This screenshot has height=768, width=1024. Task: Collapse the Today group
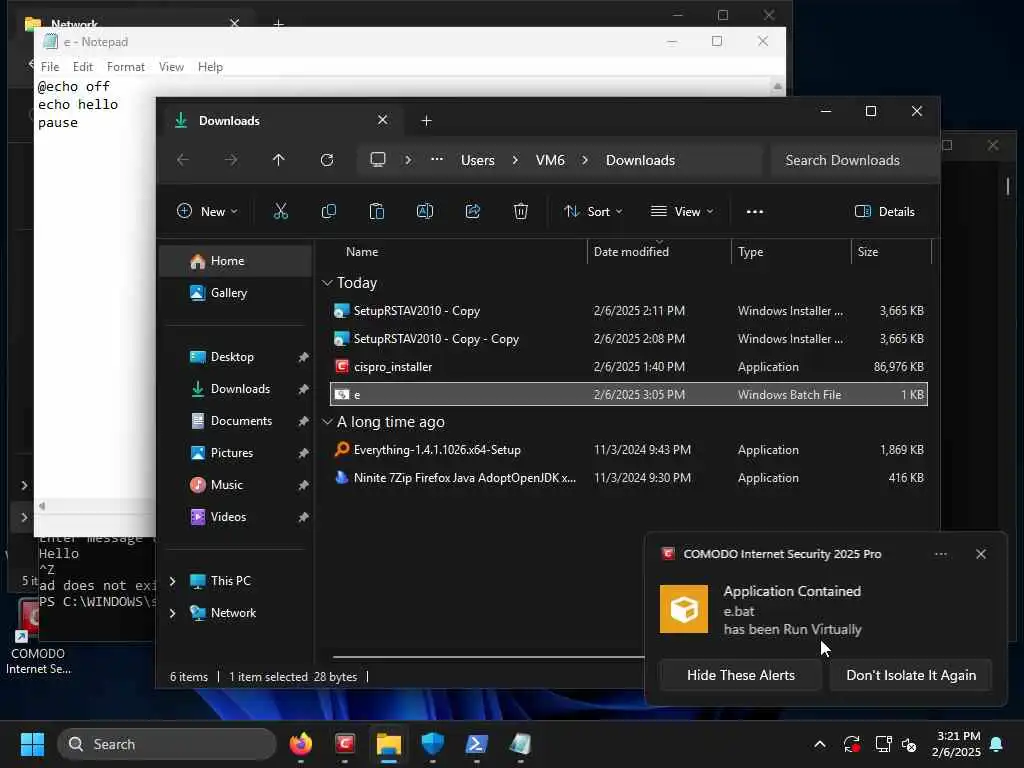327,283
